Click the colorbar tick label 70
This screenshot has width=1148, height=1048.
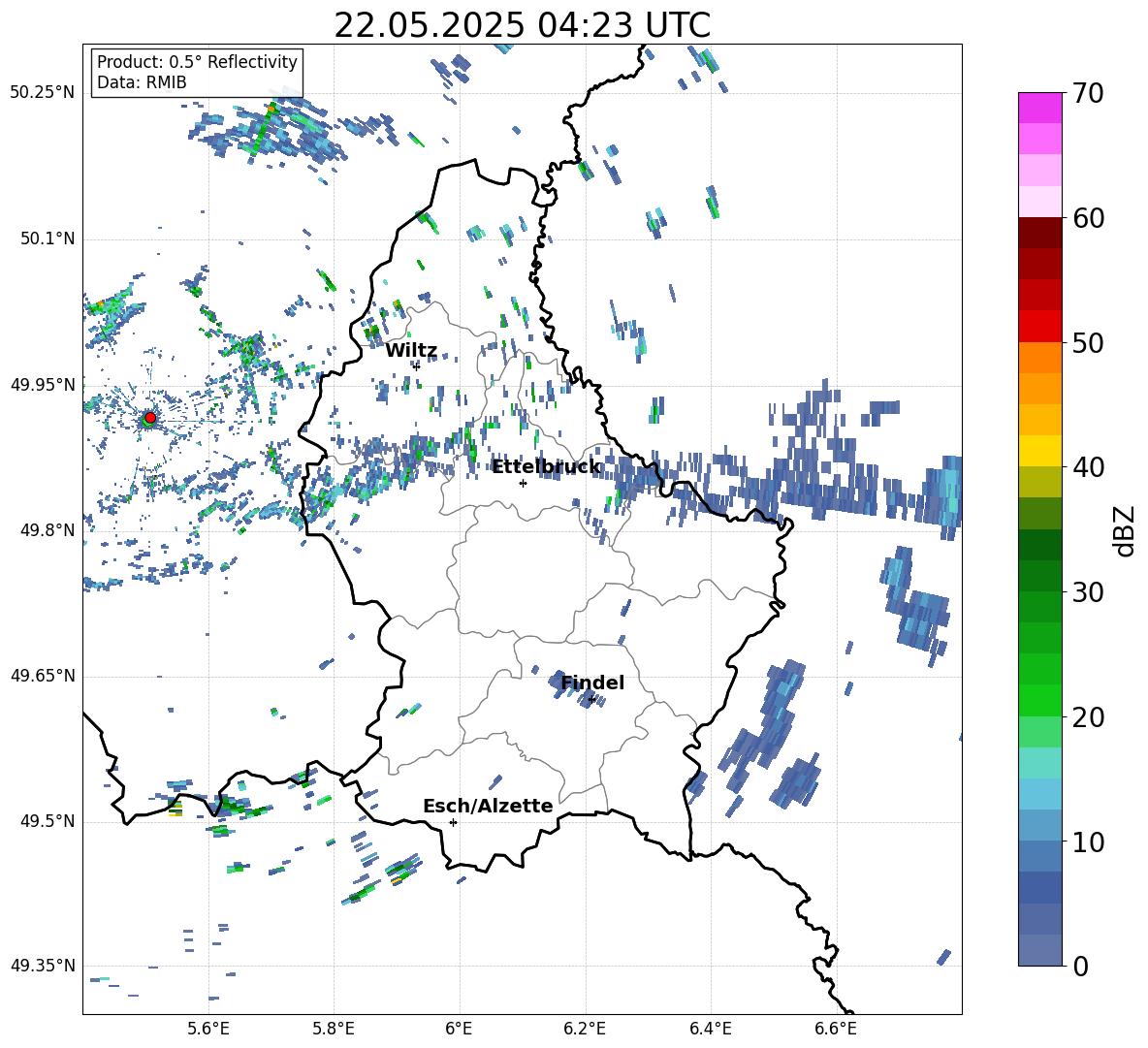(x=1089, y=93)
